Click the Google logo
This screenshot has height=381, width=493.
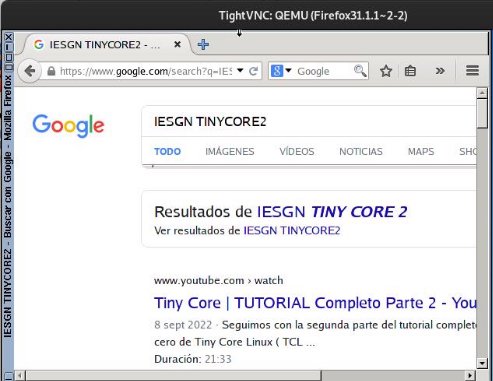(68, 126)
